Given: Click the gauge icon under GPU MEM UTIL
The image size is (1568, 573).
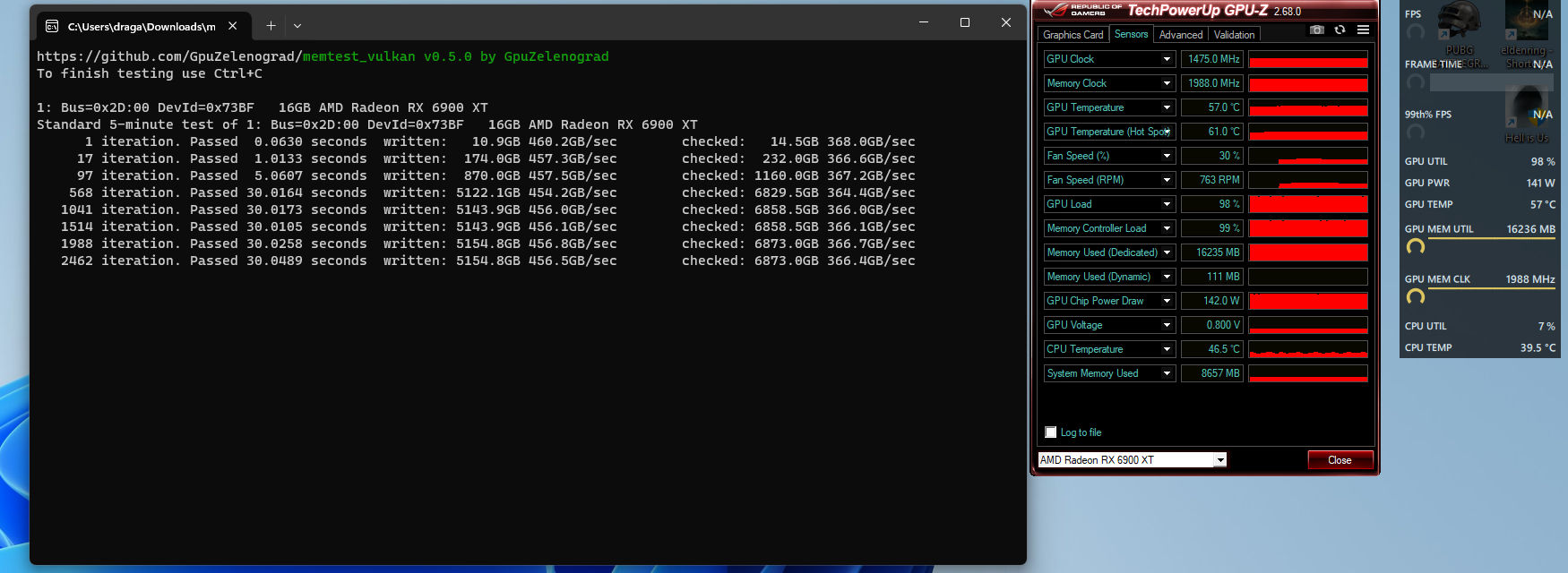Looking at the screenshot, I should tap(1416, 247).
